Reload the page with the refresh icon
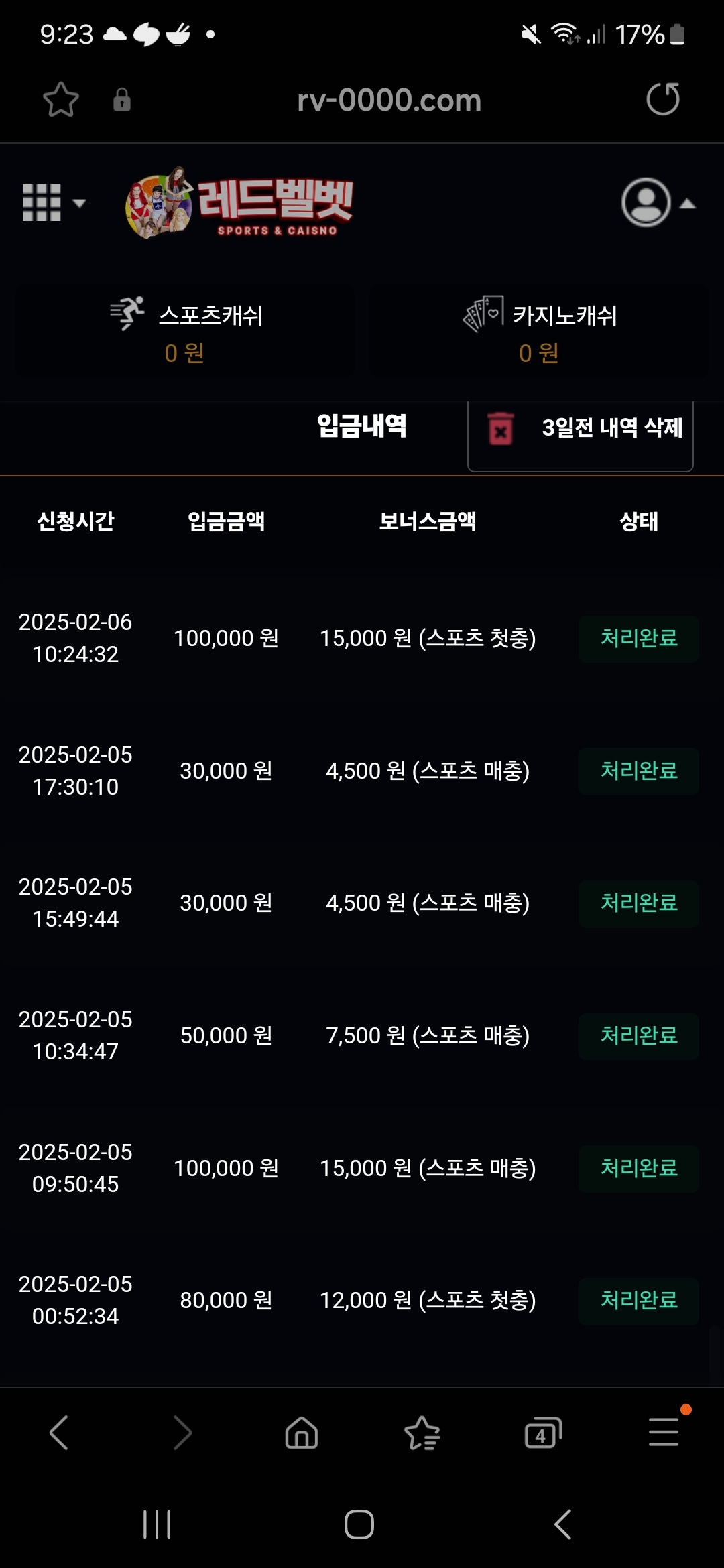 [x=662, y=100]
